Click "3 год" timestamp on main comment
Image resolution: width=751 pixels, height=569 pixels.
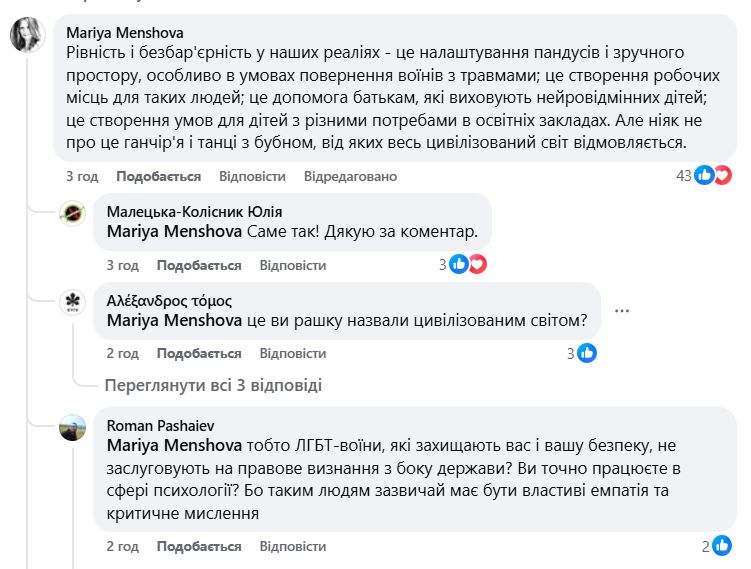point(82,176)
